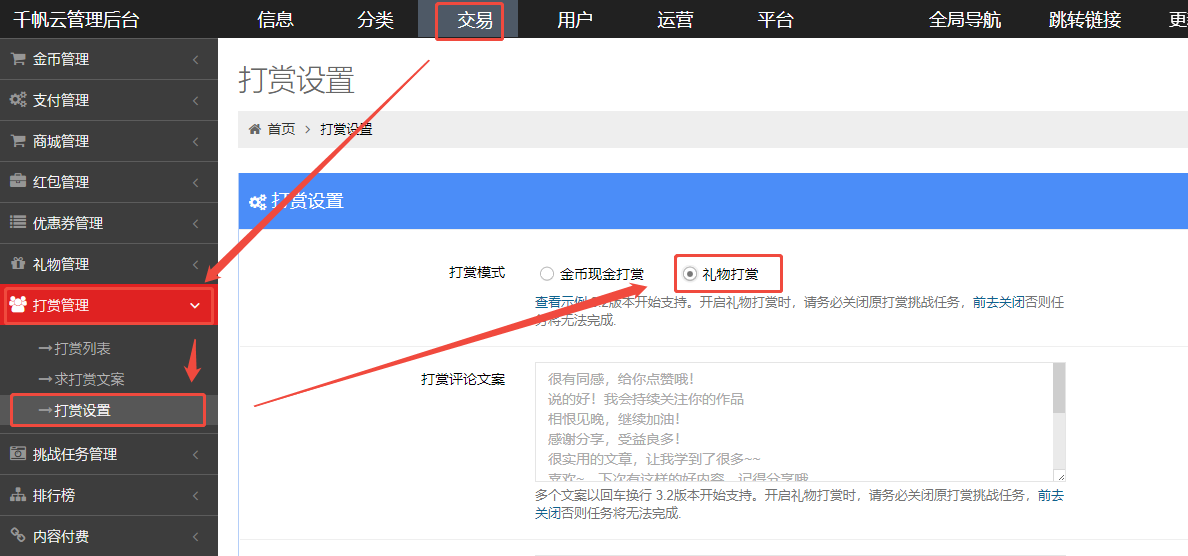Click the gears icon in the blue 打赏设置 header

[x=258, y=201]
